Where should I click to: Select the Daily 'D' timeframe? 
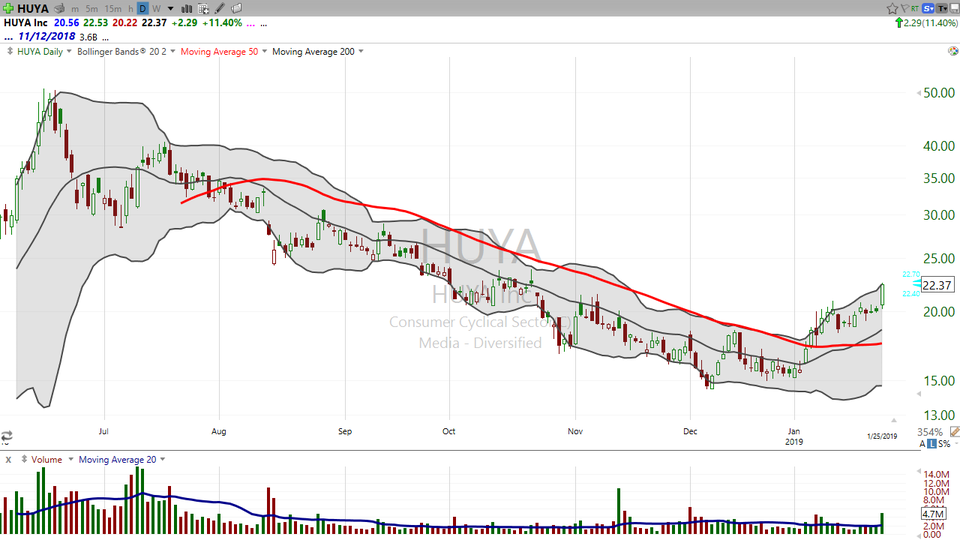coord(143,9)
